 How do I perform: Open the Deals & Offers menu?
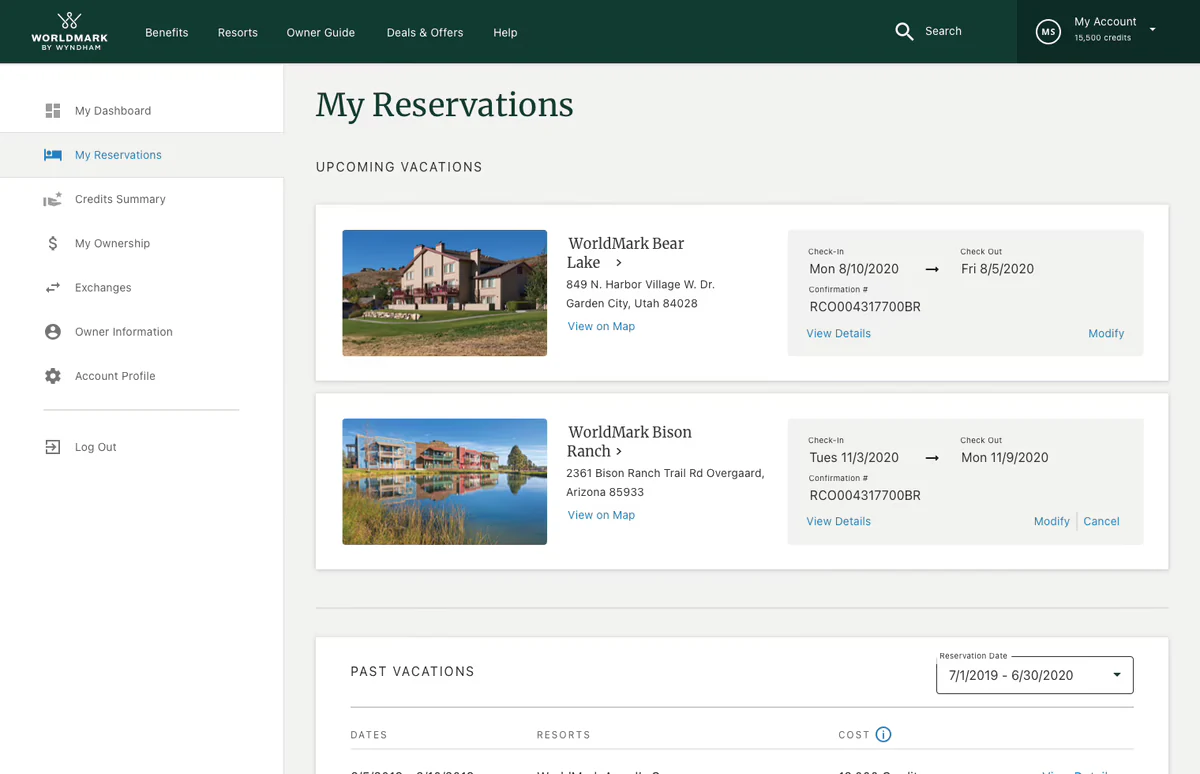point(425,32)
